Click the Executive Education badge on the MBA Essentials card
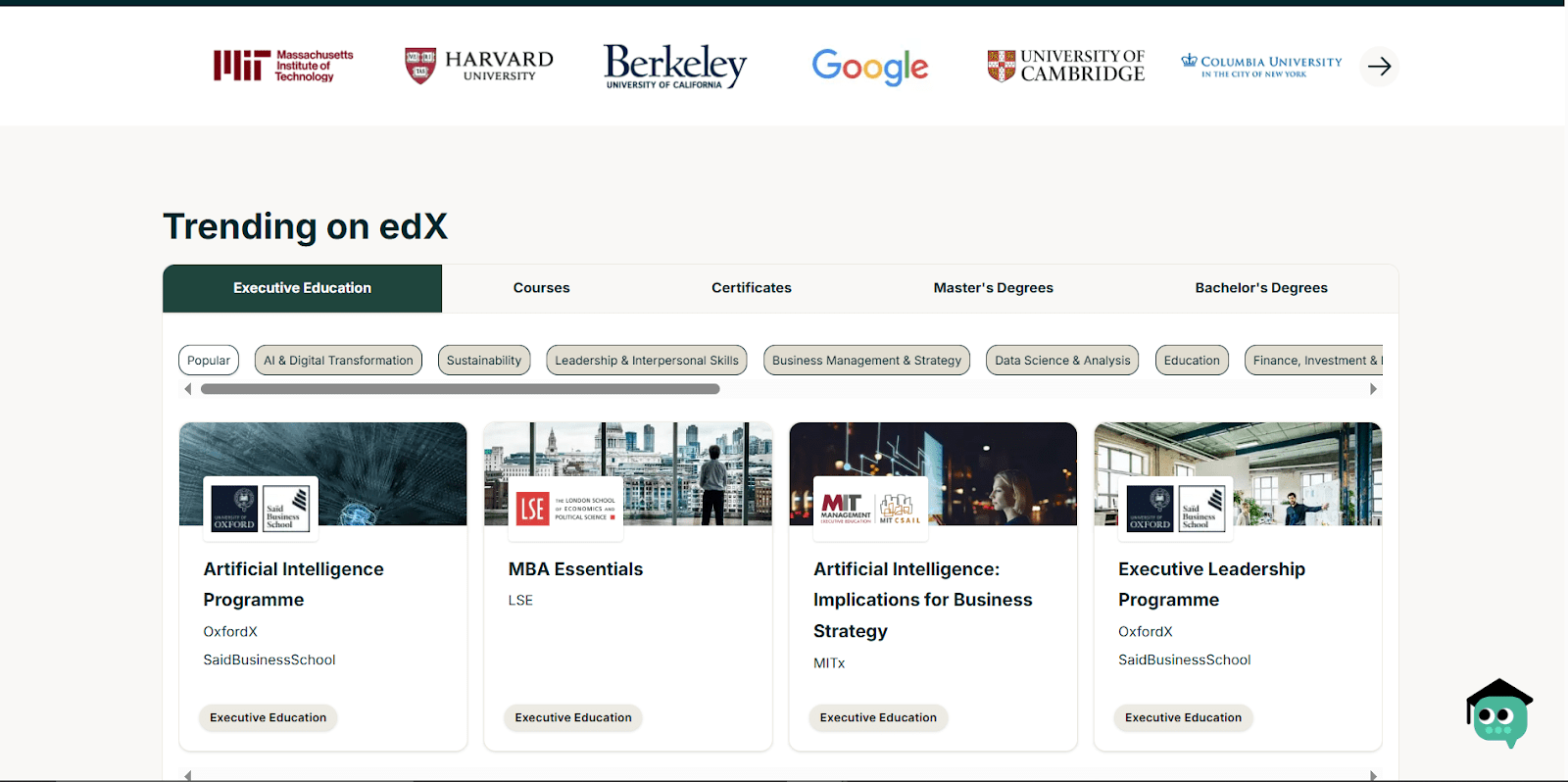Viewport: 1568px width, 782px height. [573, 718]
